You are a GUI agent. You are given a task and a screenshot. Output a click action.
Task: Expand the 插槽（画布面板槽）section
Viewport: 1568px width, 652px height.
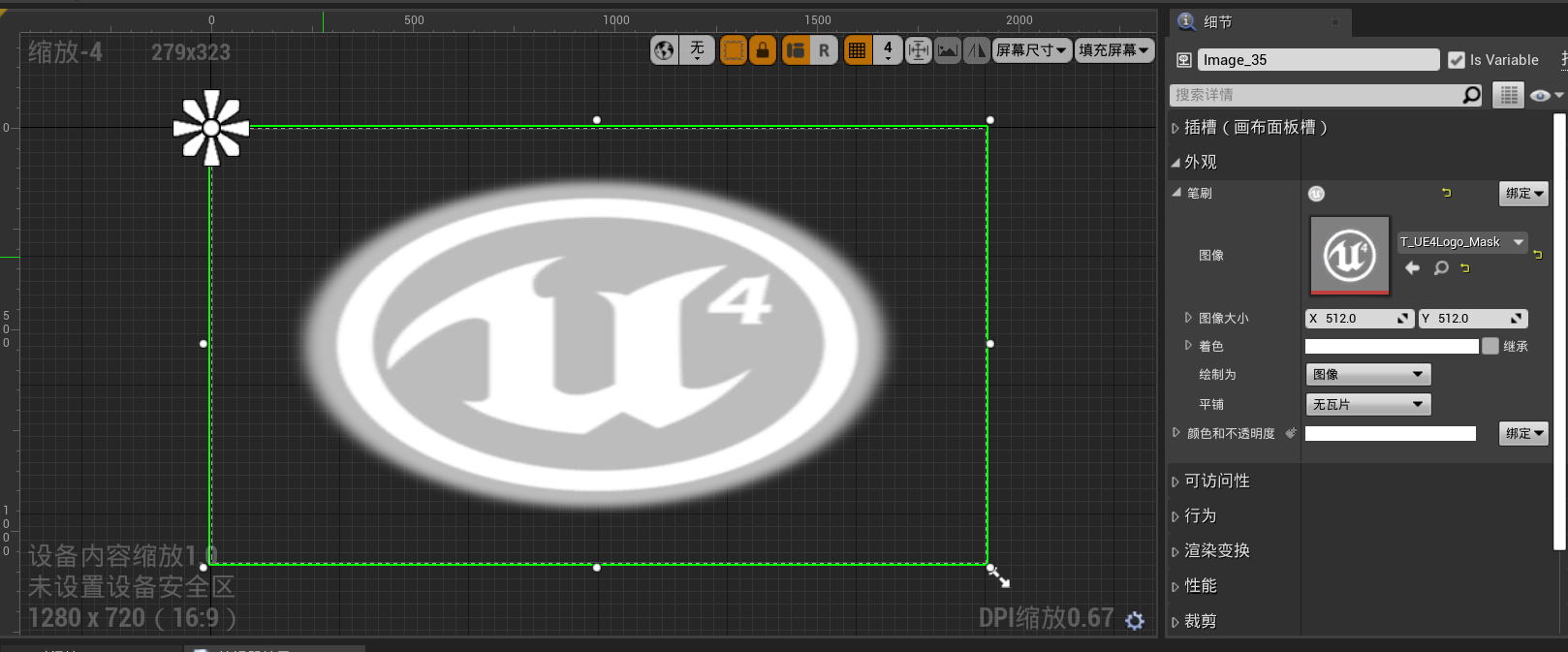click(x=1176, y=128)
